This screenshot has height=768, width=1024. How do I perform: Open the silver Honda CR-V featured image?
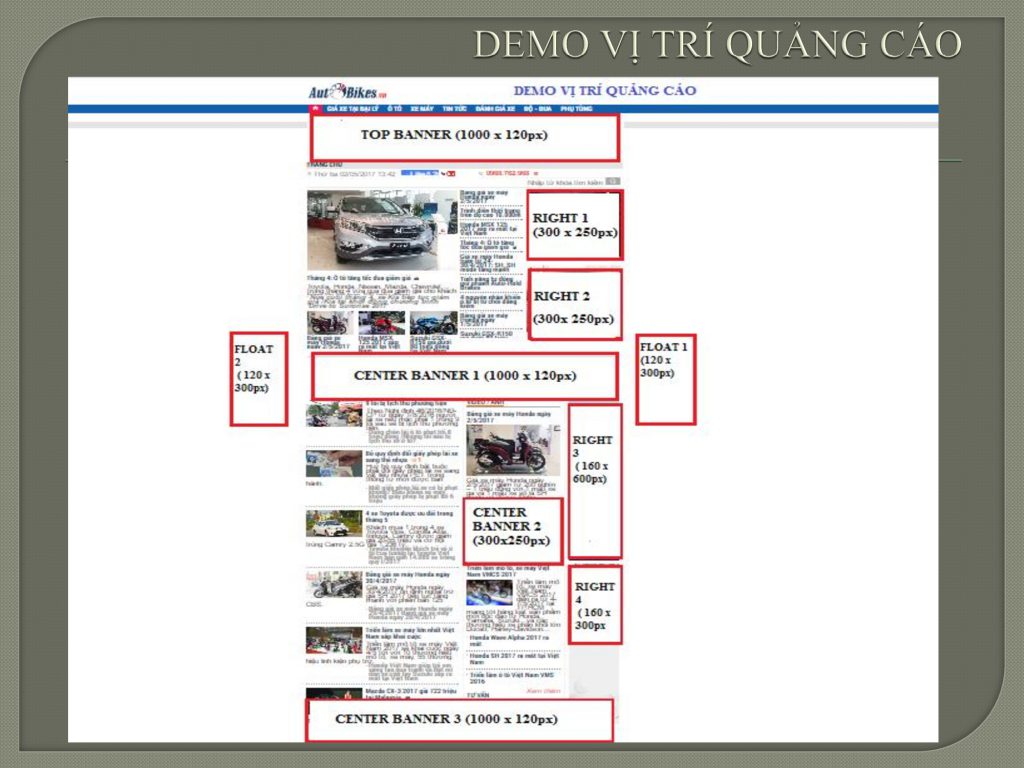pos(381,230)
